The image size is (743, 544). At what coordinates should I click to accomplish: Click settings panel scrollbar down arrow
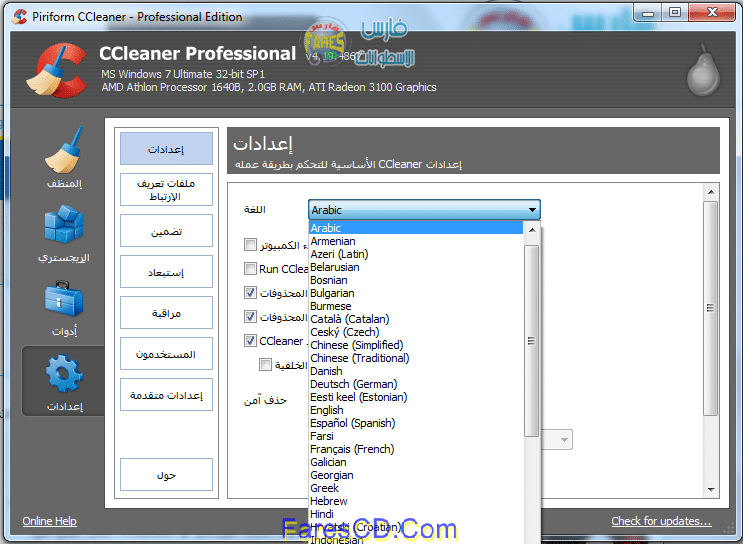(x=711, y=490)
